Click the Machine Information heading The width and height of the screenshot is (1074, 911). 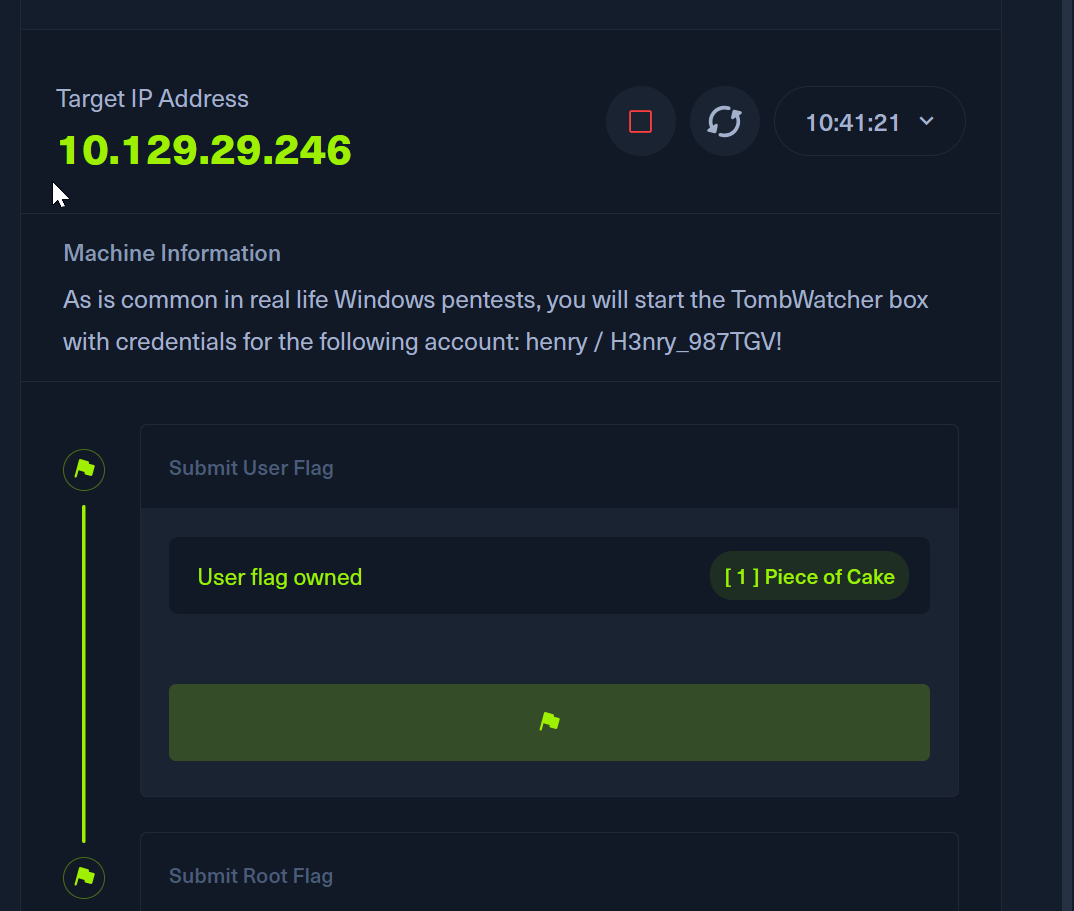[x=172, y=253]
